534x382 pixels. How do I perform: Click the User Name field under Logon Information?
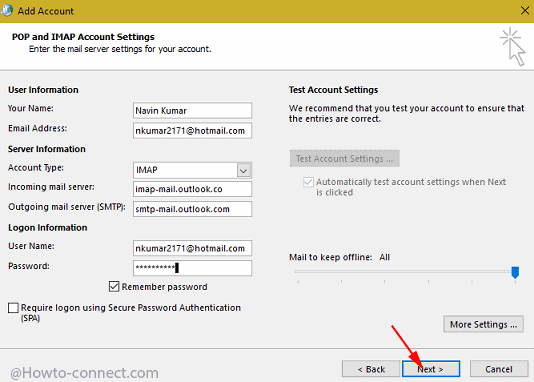[192, 248]
